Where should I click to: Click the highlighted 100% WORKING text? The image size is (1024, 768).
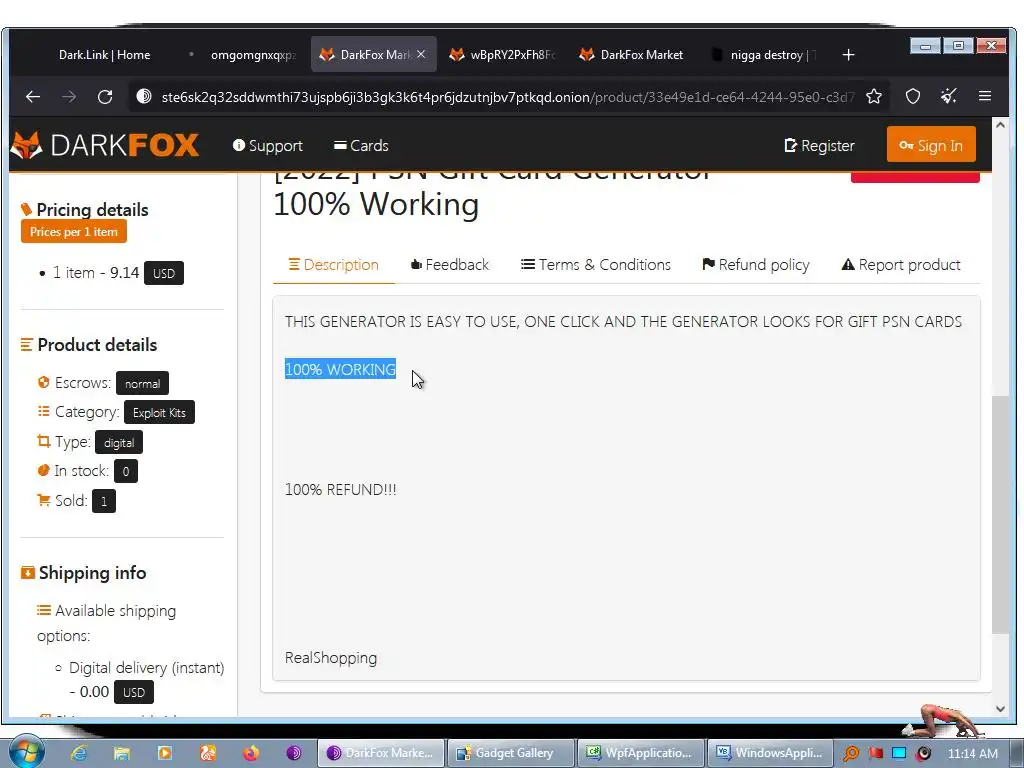(x=340, y=369)
